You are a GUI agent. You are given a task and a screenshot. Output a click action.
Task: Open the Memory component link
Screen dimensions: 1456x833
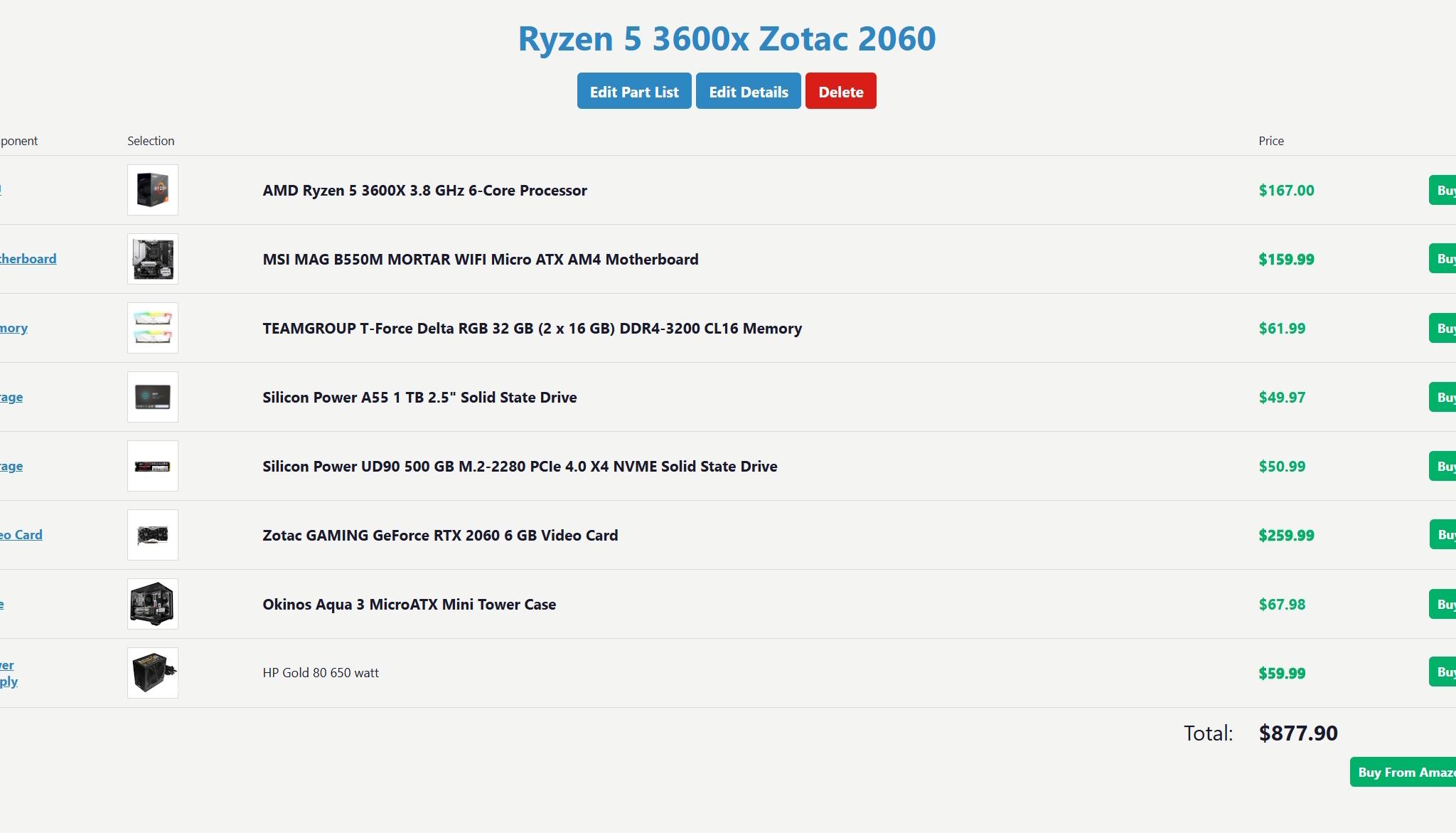tap(14, 328)
